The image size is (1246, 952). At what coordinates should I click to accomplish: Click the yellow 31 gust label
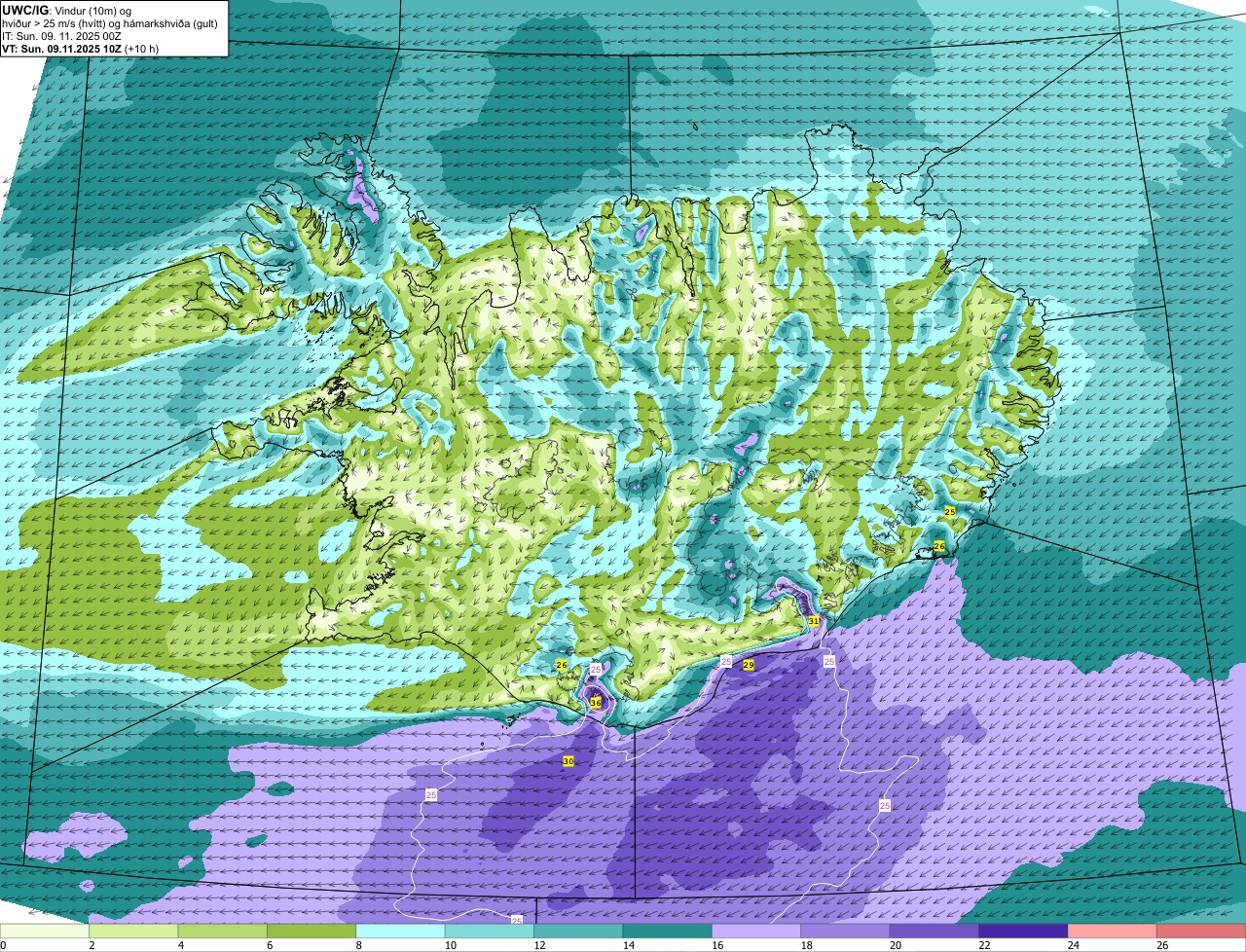pos(814,620)
